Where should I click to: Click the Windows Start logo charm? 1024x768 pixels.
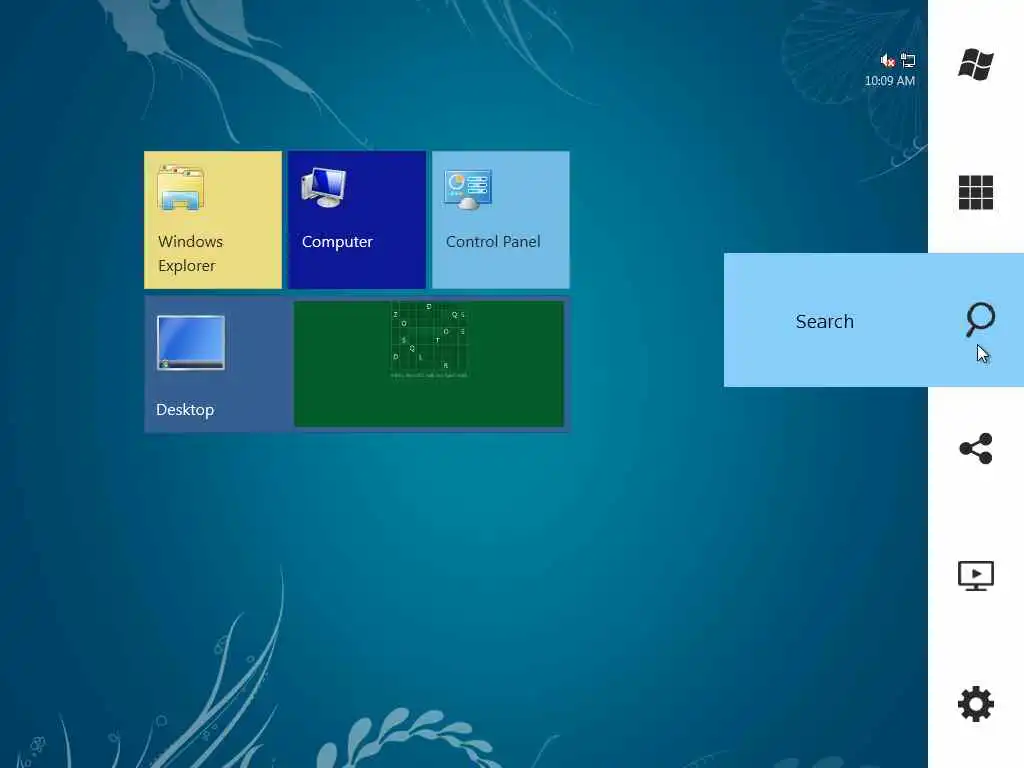(x=976, y=64)
